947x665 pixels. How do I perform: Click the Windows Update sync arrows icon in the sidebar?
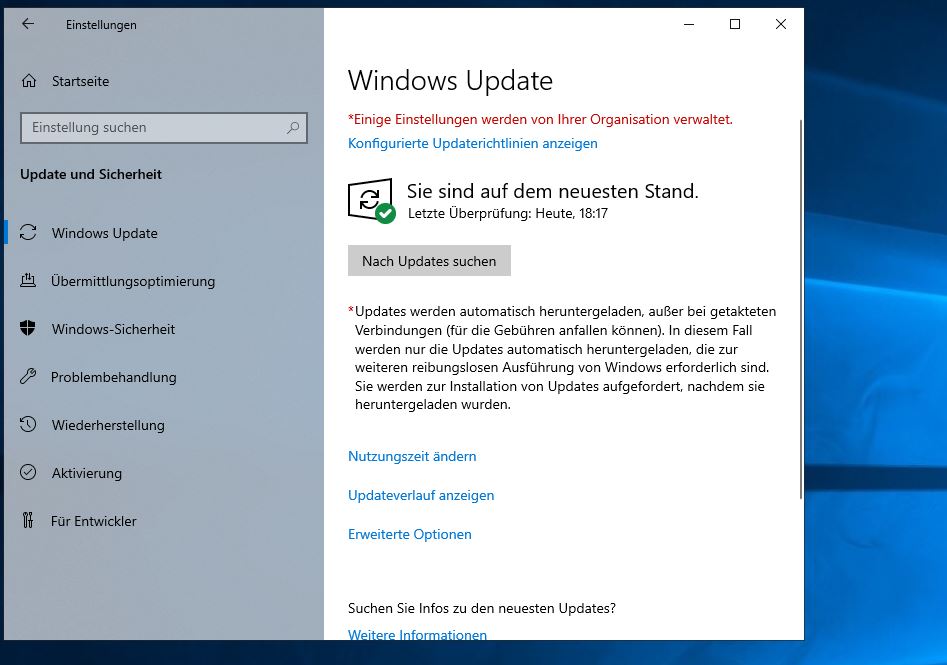28,233
